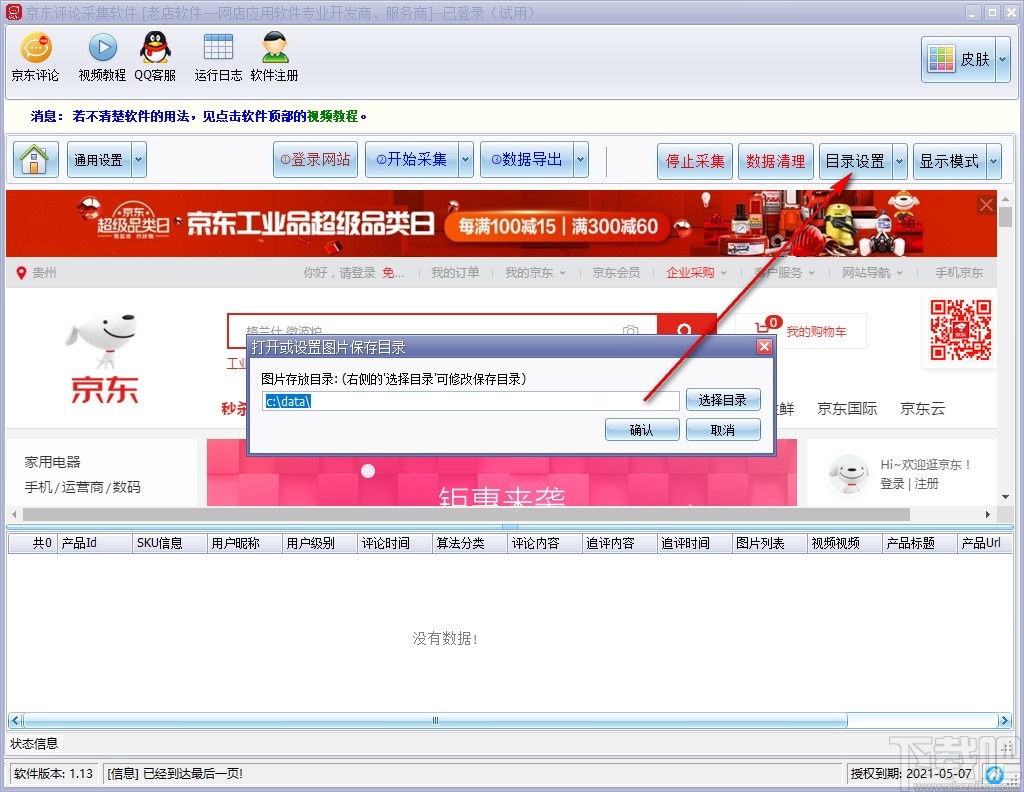This screenshot has height=792, width=1024.
Task: Click 我的订单 link in webpage
Action: [455, 273]
